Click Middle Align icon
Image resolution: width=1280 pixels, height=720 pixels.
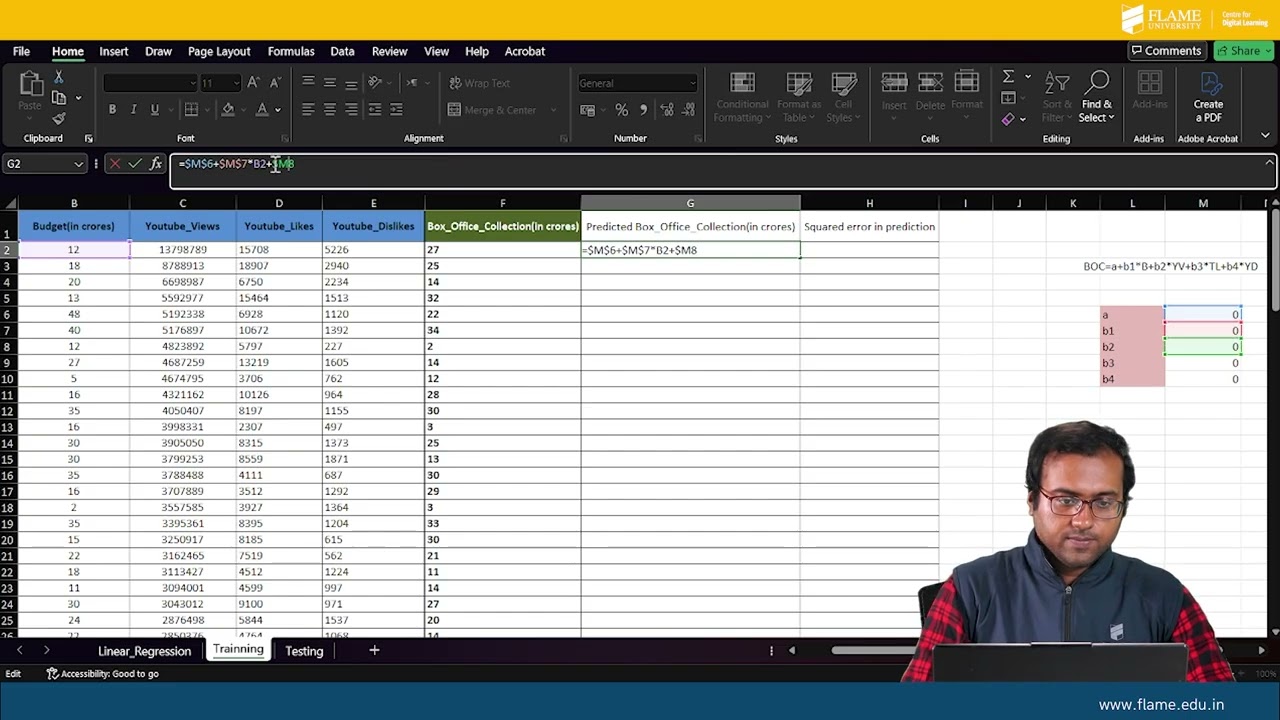(x=330, y=83)
